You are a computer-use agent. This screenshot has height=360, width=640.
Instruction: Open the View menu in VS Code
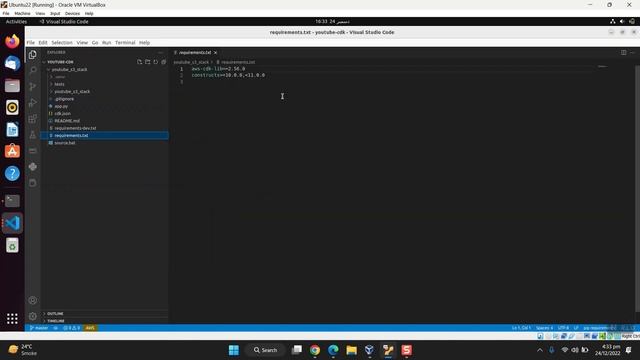pyautogui.click(x=82, y=42)
